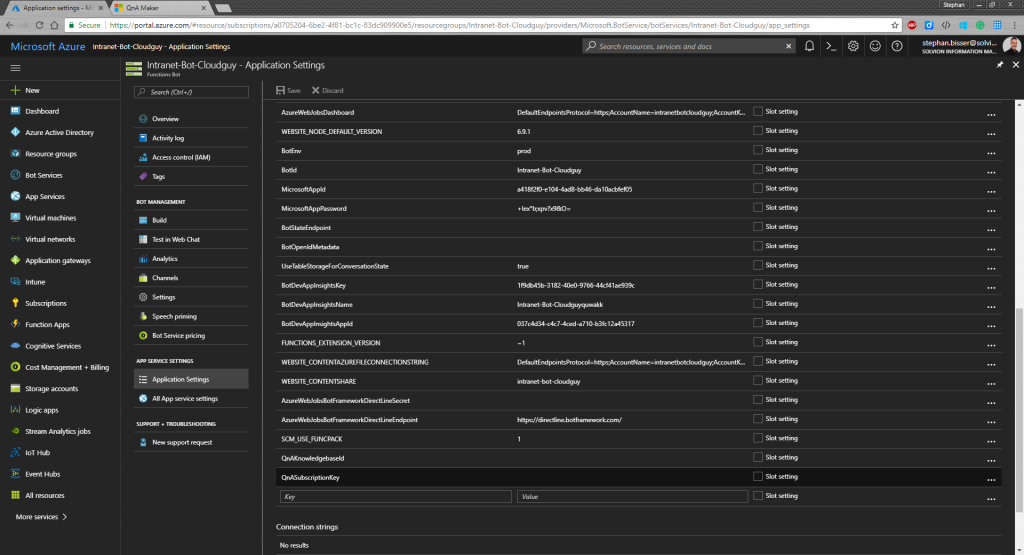
Task: Toggle Slot setting for QnASubscriptionKey
Action: (758, 477)
